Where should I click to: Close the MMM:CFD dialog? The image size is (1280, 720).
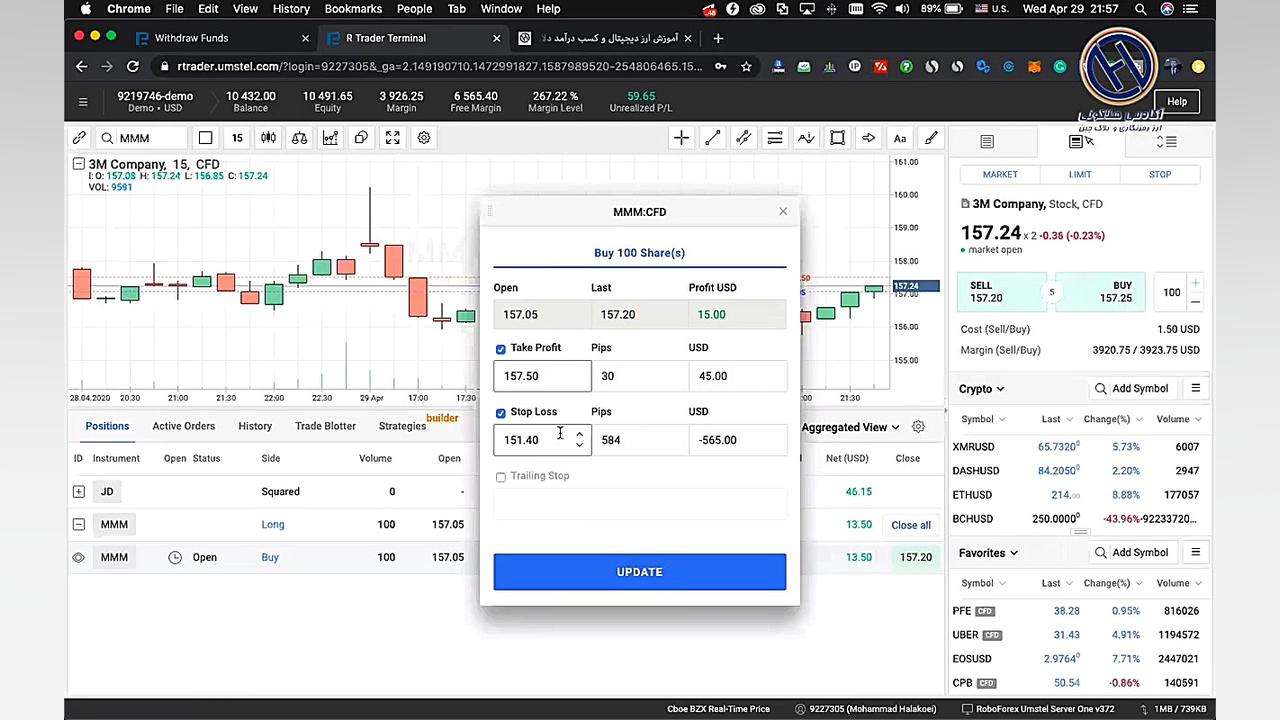pyautogui.click(x=783, y=211)
